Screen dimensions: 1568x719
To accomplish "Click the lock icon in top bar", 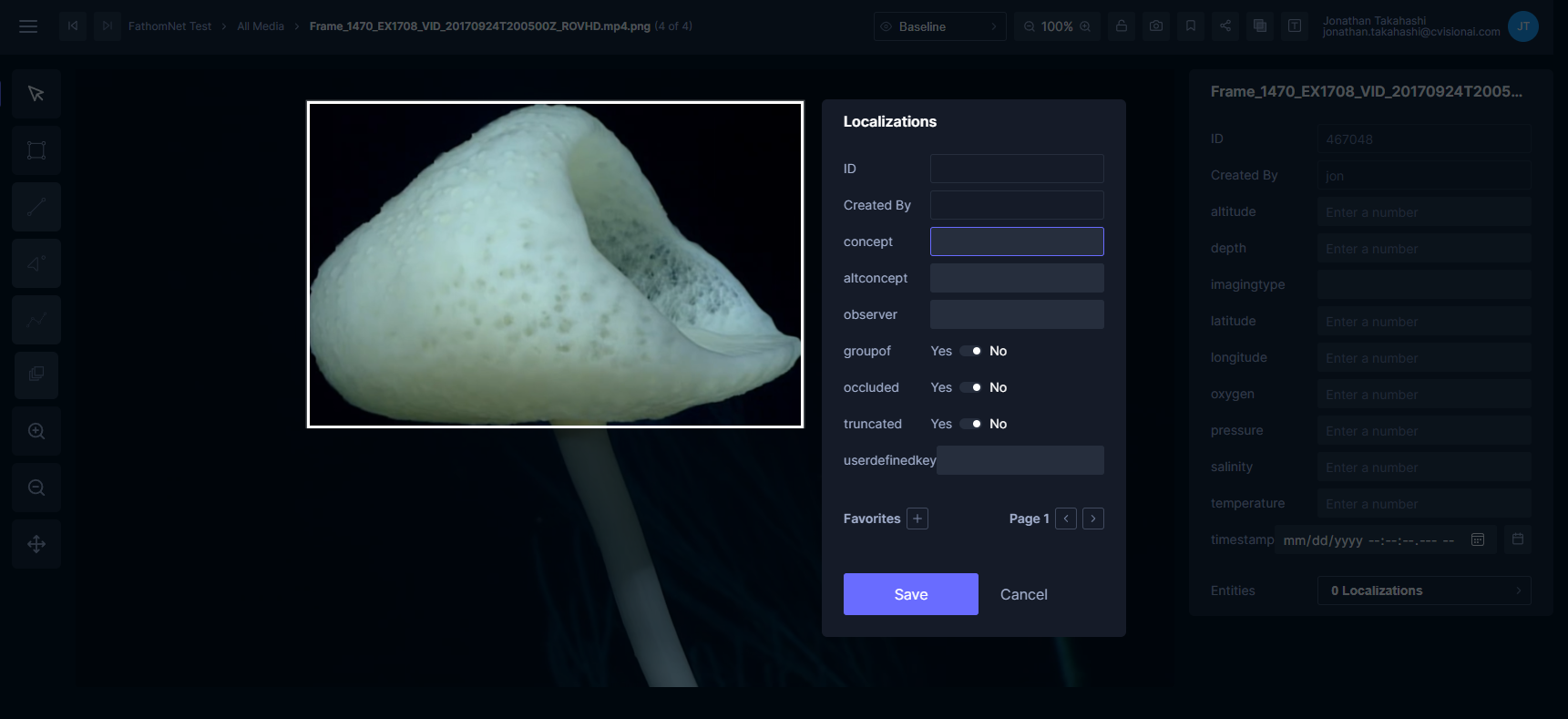I will 1122,26.
